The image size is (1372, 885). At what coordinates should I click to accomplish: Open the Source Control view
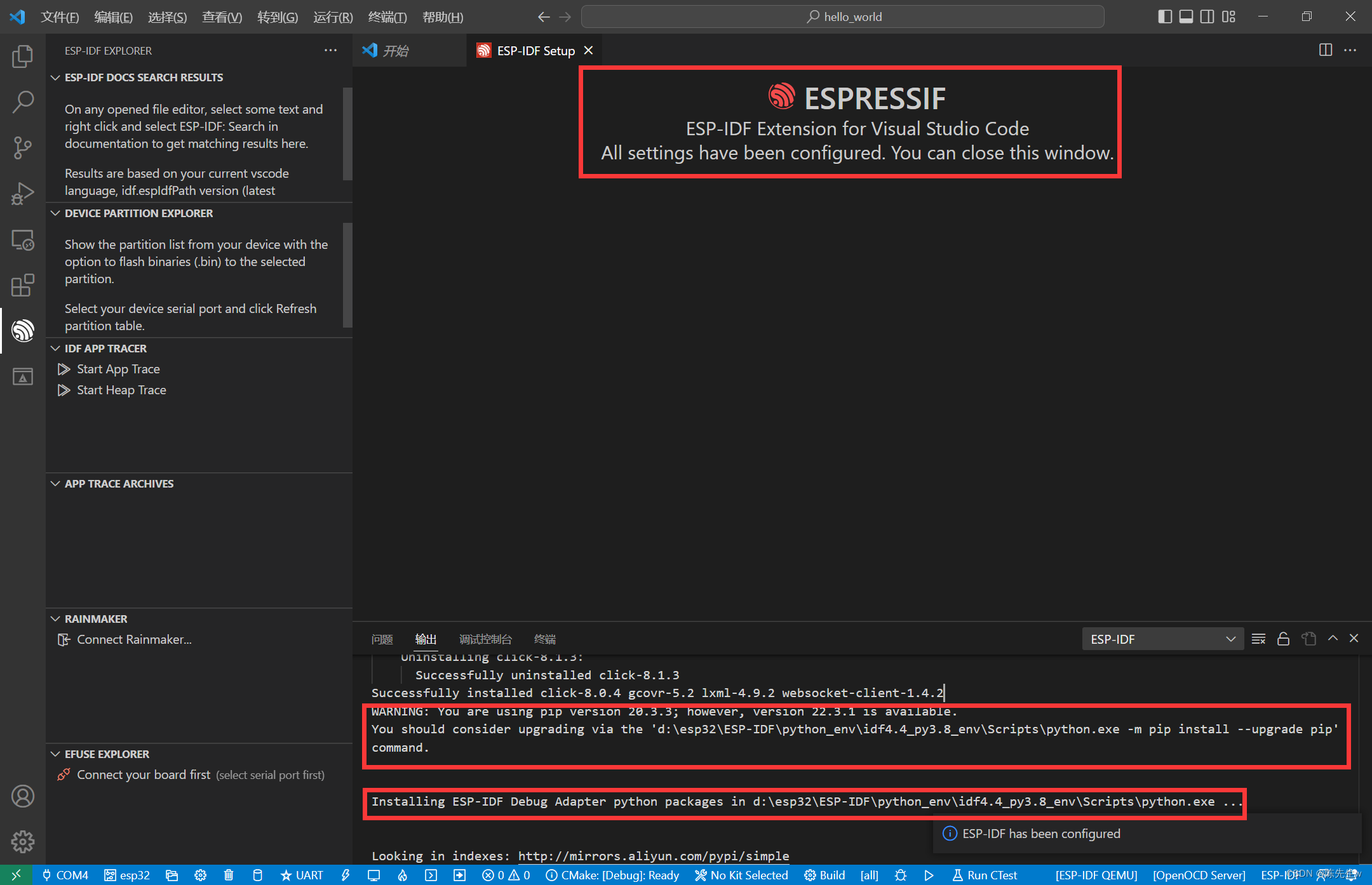click(x=23, y=147)
